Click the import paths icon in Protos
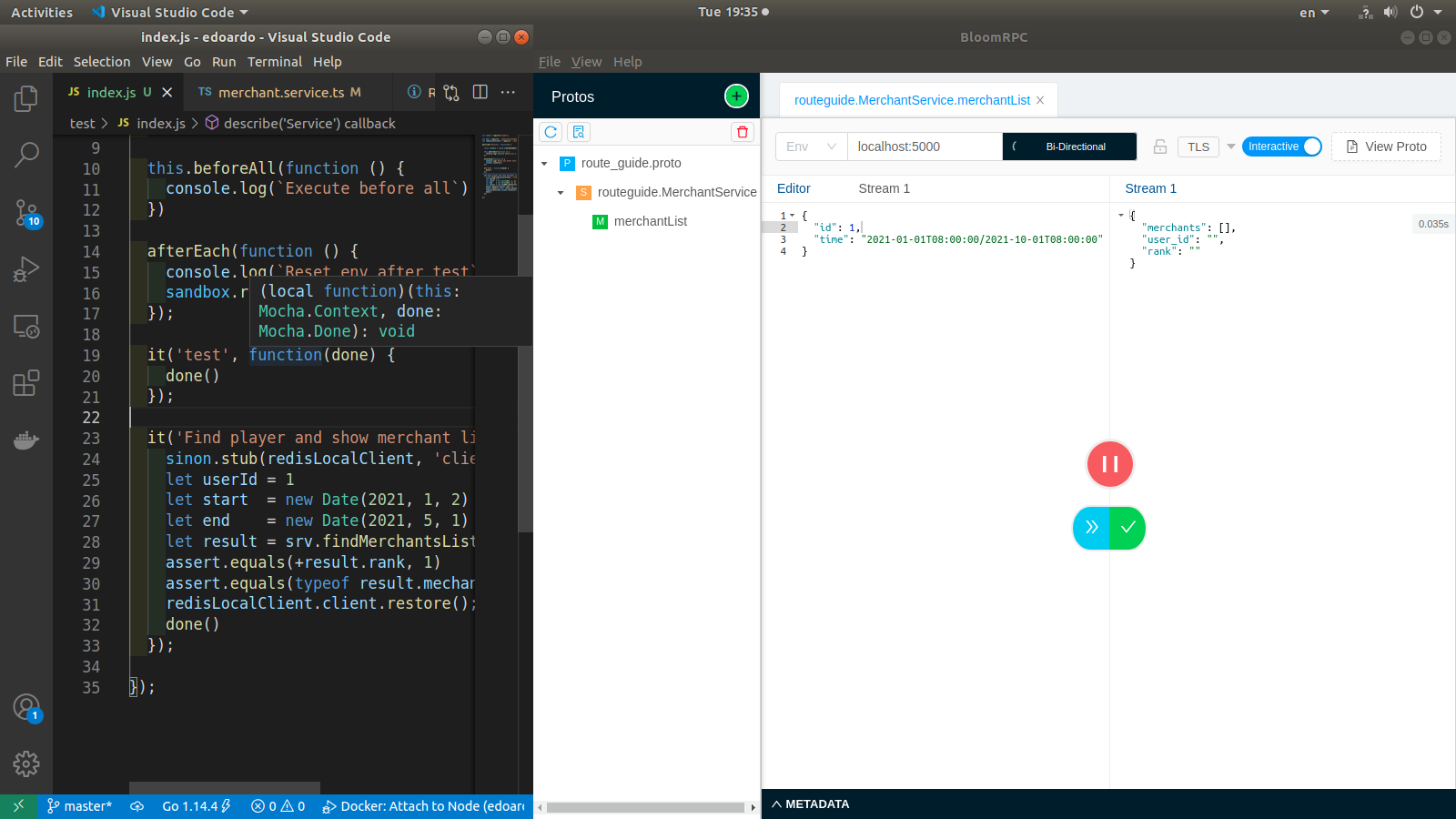This screenshot has height=819, width=1456. point(579,132)
